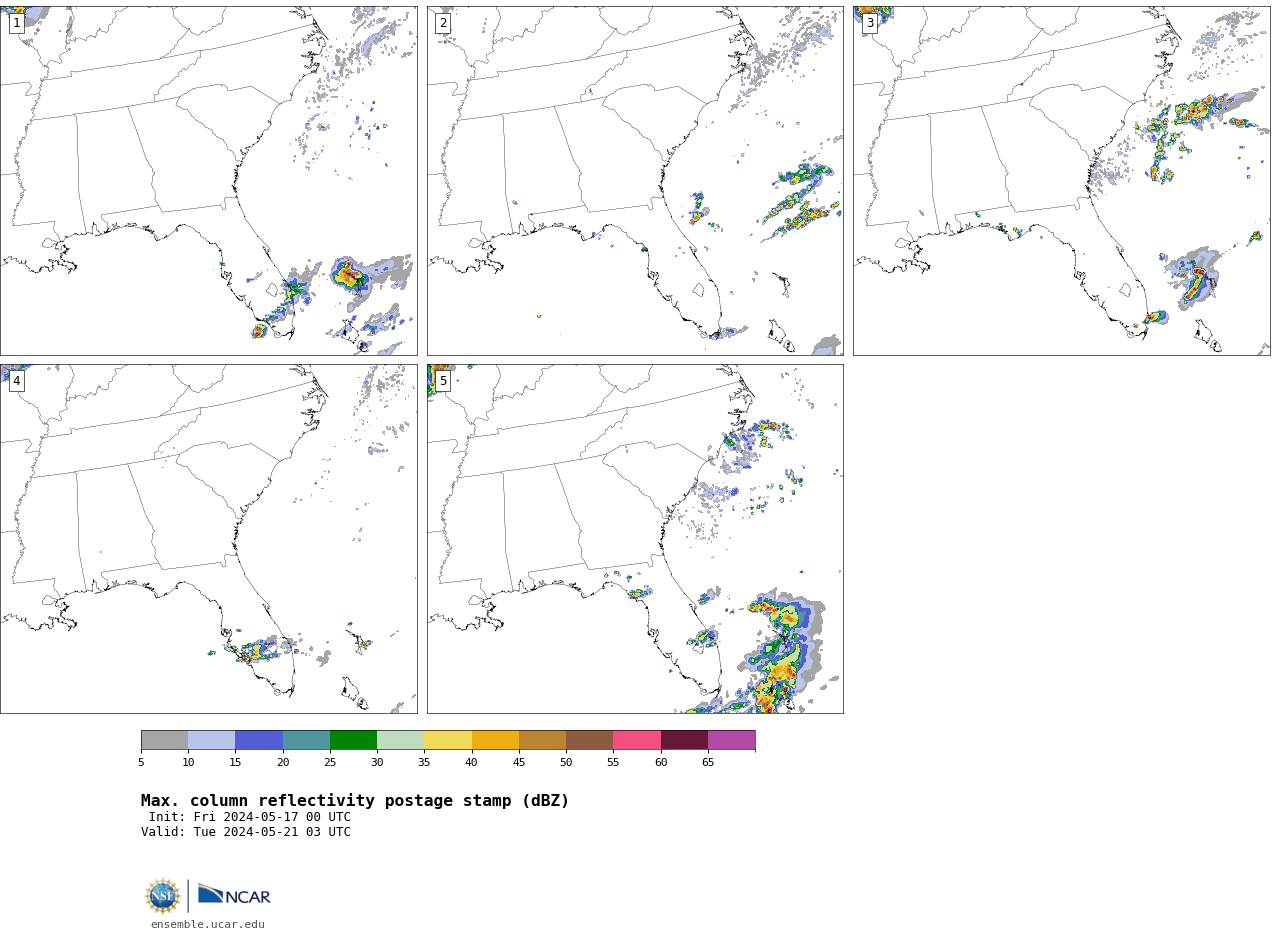Click the colorbar tick label 65
The image size is (1280, 936).
708,763
